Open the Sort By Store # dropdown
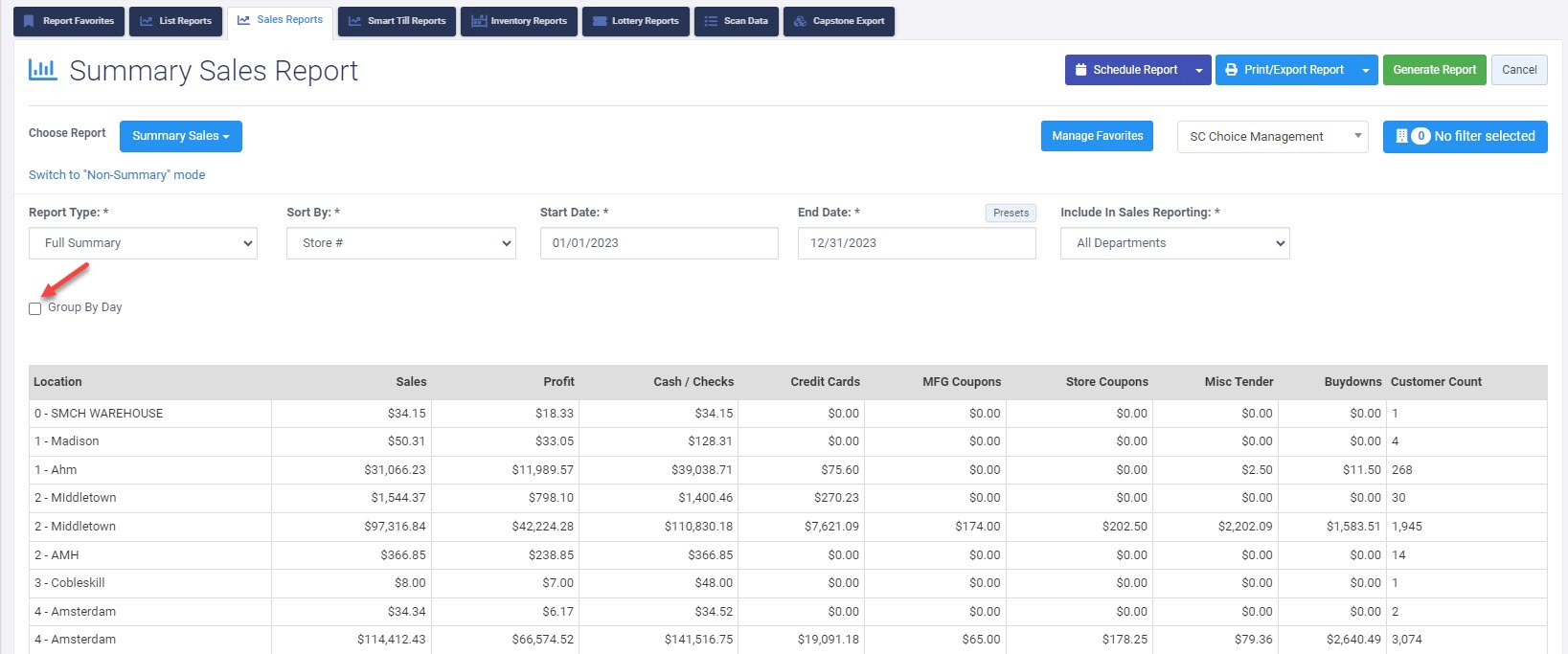Viewport: 1568px width, 654px height. 400,243
